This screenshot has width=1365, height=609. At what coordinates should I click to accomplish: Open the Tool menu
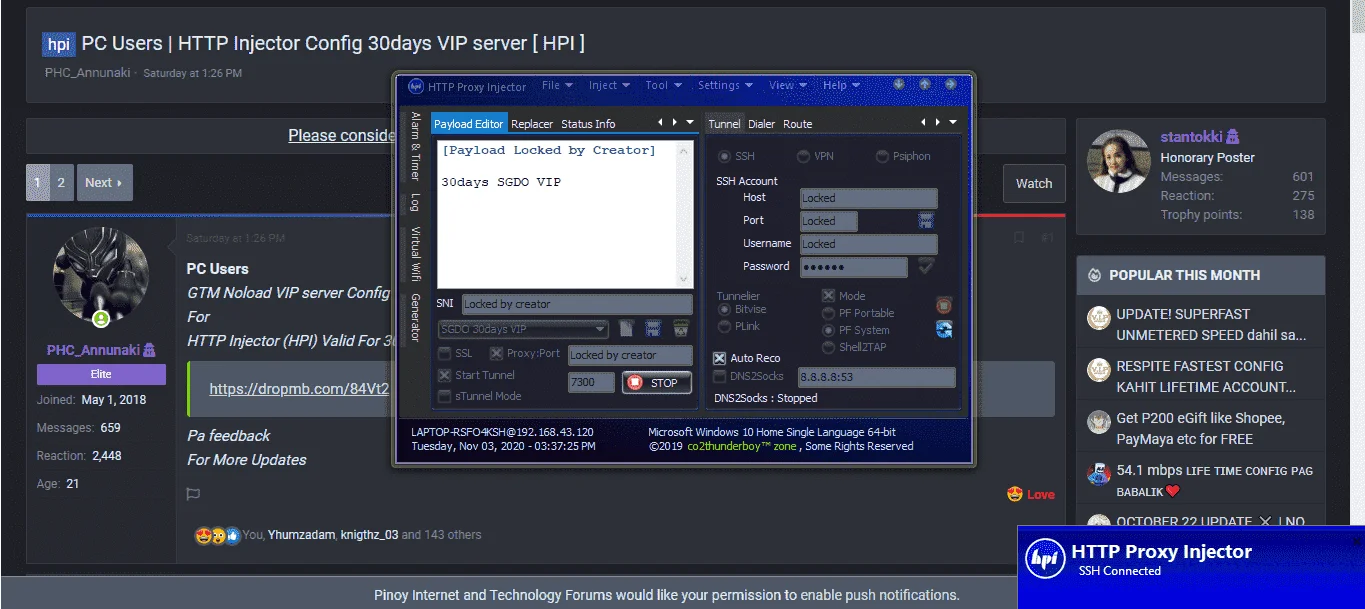(x=662, y=86)
